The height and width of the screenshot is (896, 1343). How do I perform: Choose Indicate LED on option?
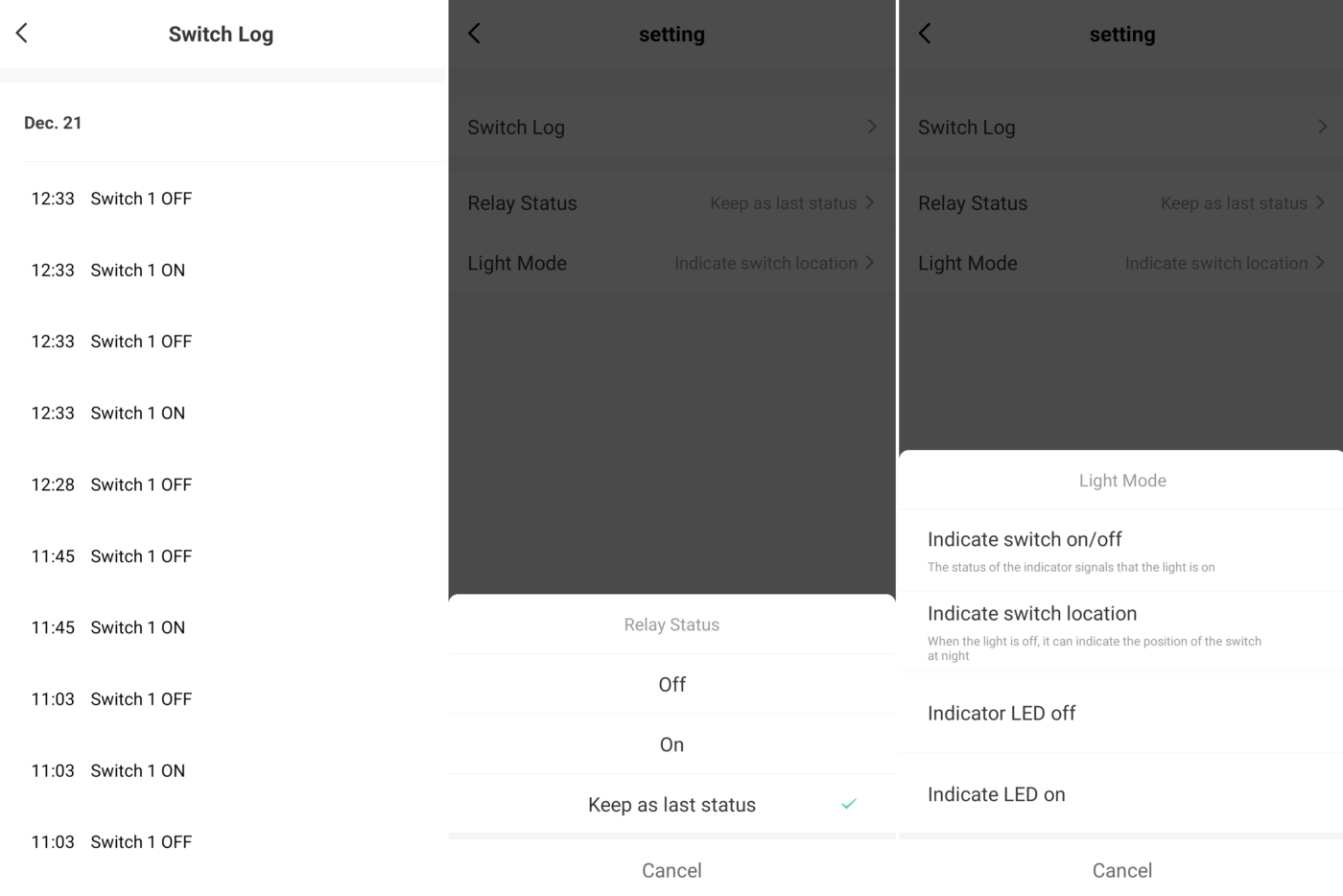(1120, 794)
